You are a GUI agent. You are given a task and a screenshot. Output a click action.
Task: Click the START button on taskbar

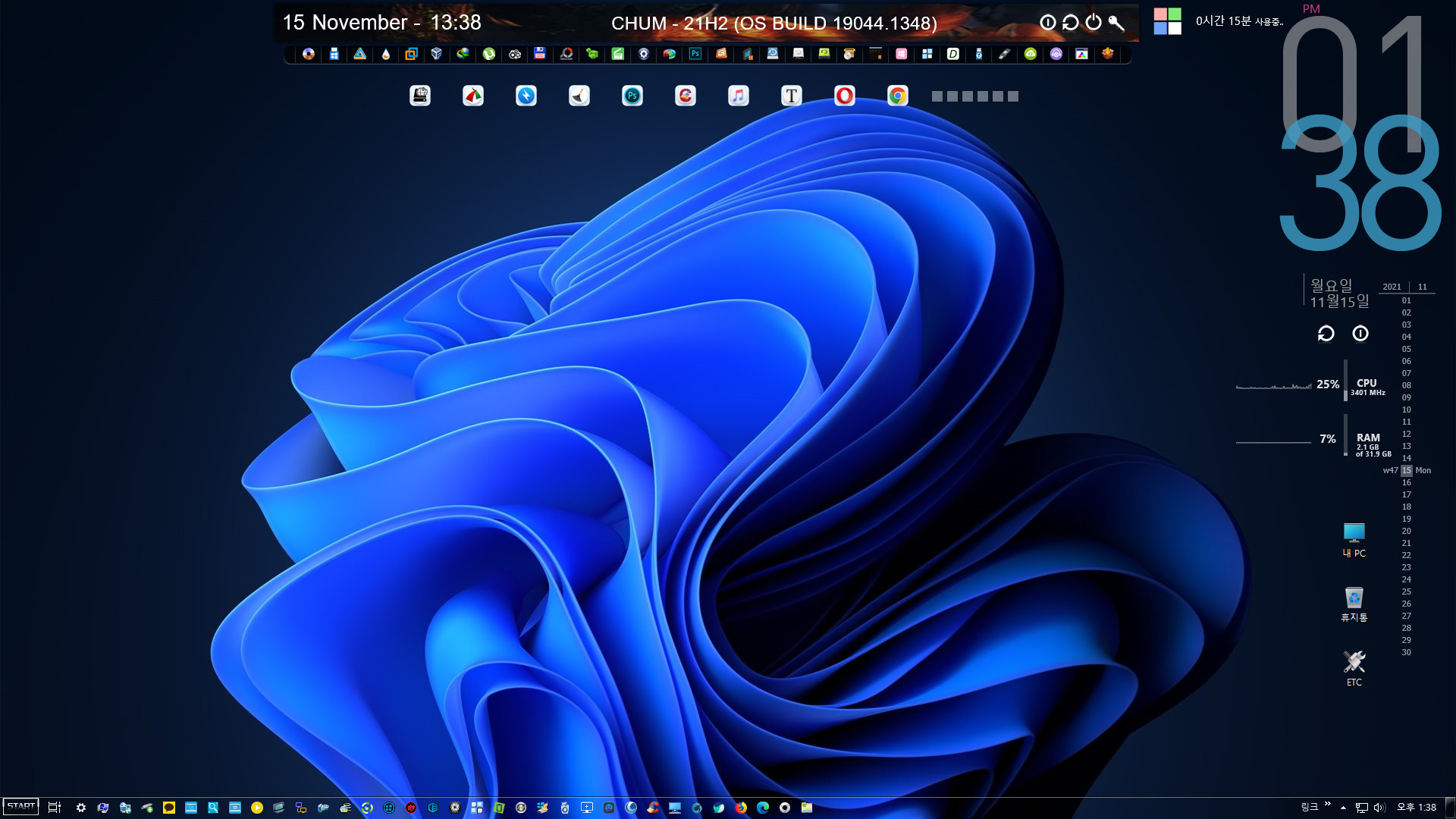pyautogui.click(x=21, y=807)
